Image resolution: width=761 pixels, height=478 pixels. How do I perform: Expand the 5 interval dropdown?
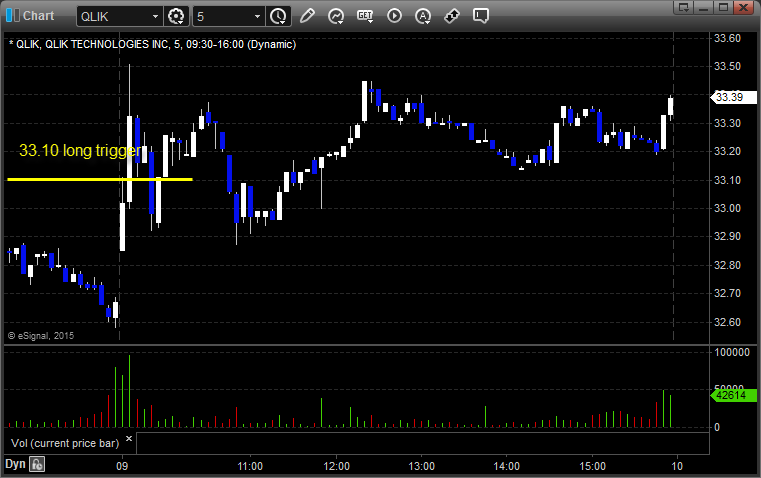[x=257, y=16]
